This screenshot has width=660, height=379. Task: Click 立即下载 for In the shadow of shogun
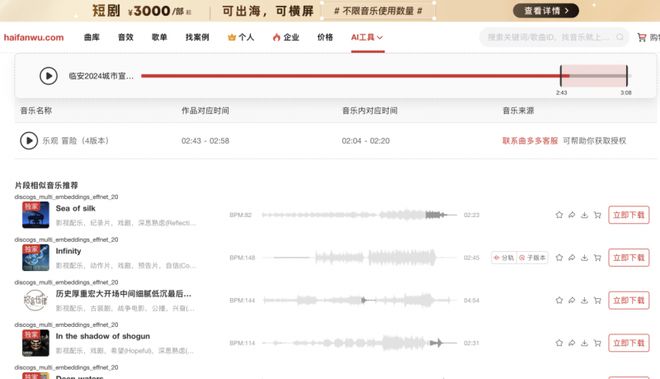[x=628, y=343]
